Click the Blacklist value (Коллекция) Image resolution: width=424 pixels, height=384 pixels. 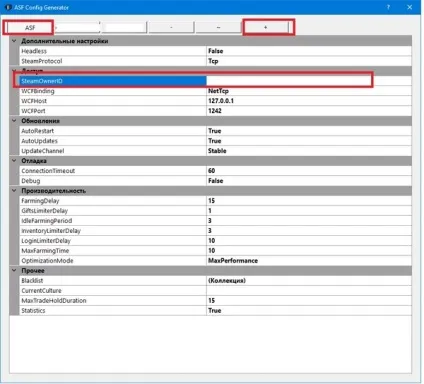(x=309, y=281)
